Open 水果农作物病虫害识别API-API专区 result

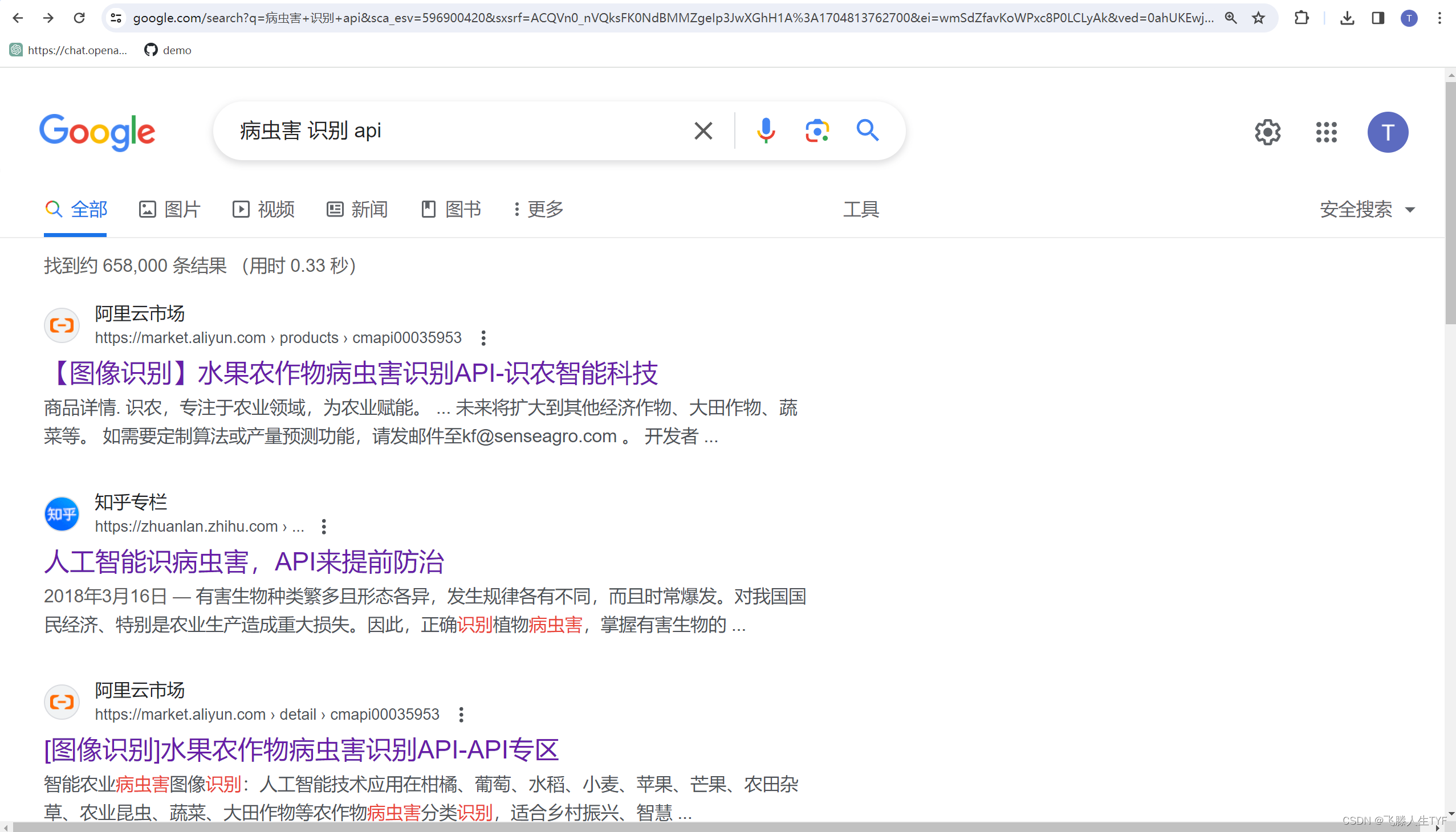tap(301, 750)
